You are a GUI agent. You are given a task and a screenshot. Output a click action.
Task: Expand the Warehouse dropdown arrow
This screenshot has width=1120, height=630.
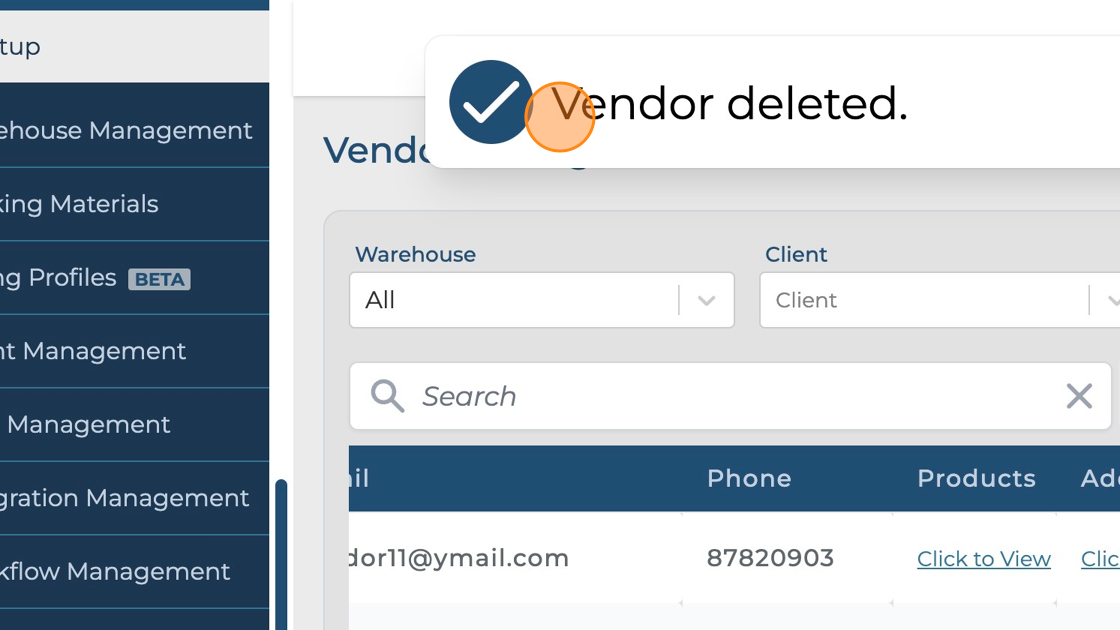pos(706,301)
